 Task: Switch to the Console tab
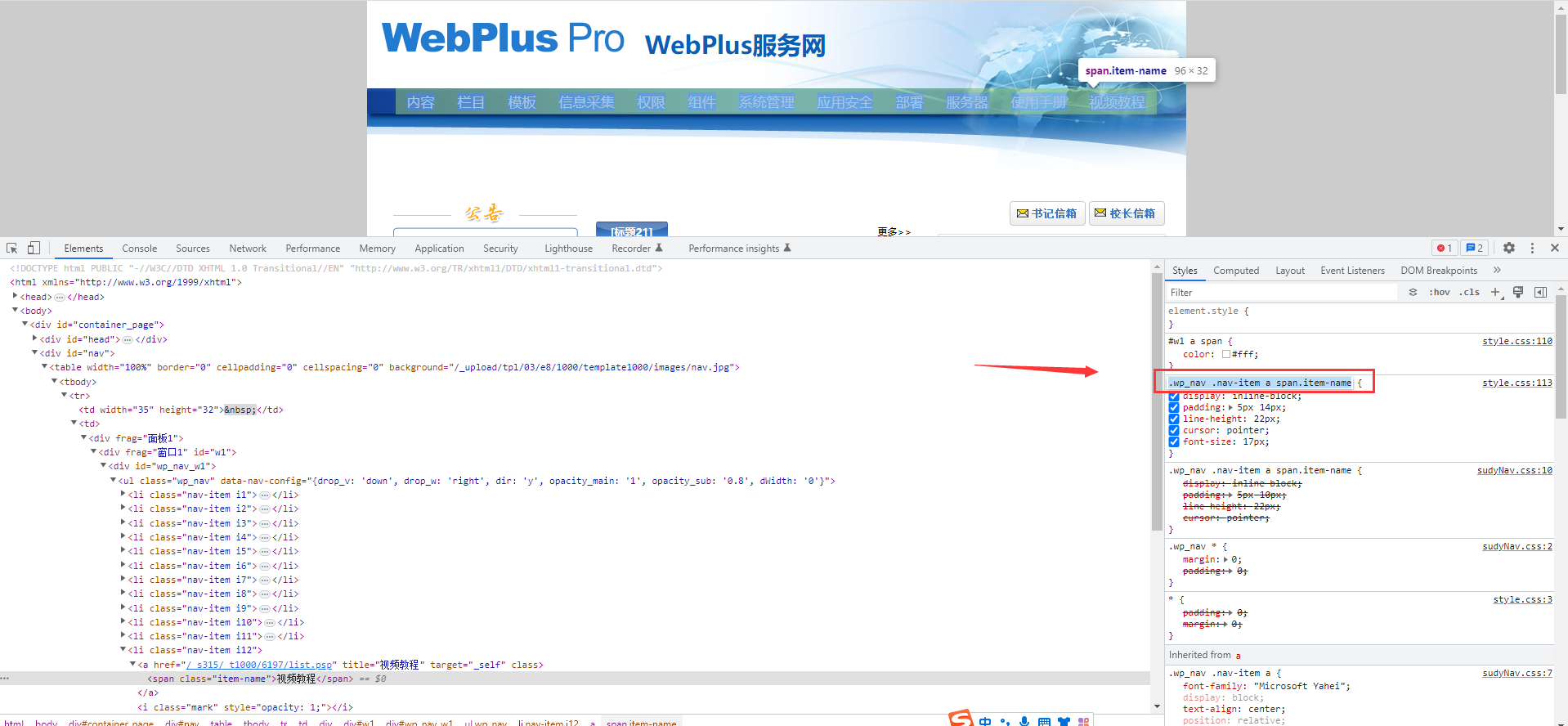point(139,249)
